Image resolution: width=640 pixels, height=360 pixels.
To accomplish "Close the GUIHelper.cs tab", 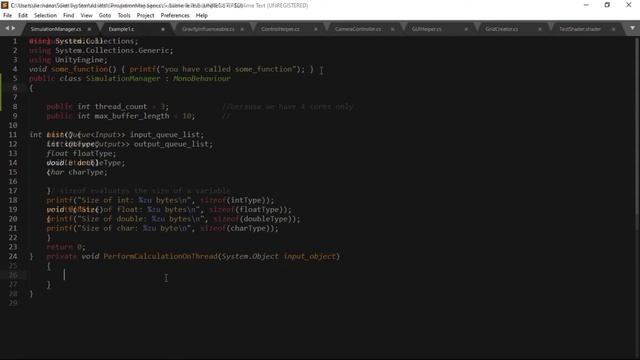I will (x=466, y=29).
